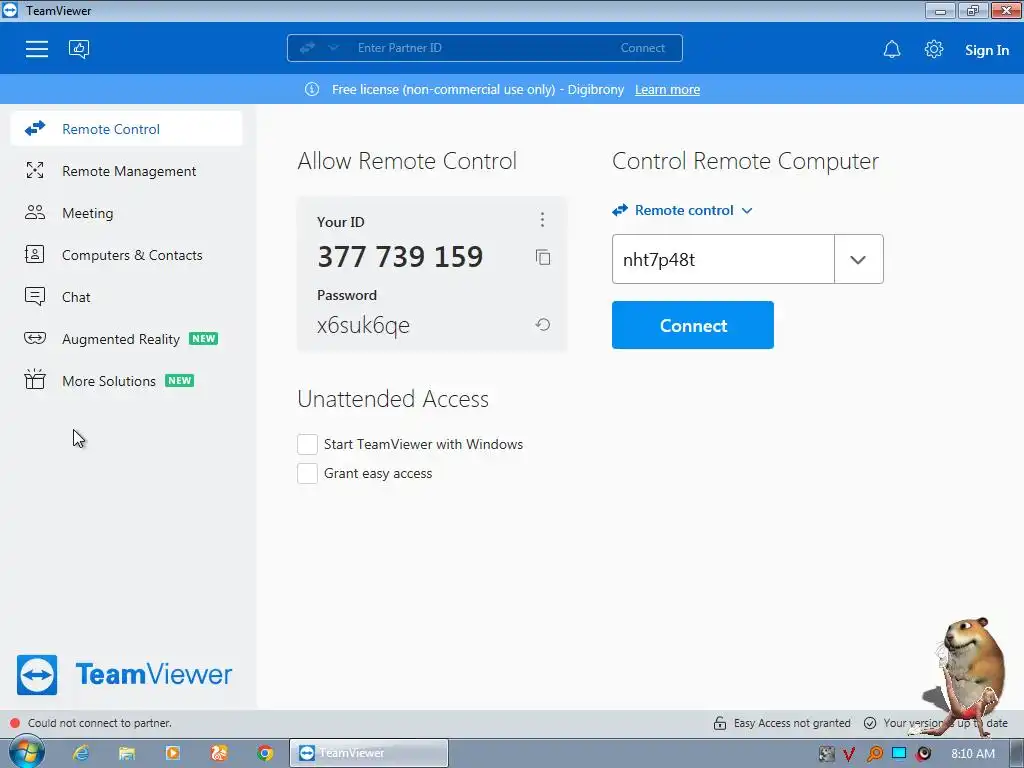This screenshot has height=768, width=1024.
Task: Click 'Could not connect to partner.' status
Action: (x=100, y=723)
